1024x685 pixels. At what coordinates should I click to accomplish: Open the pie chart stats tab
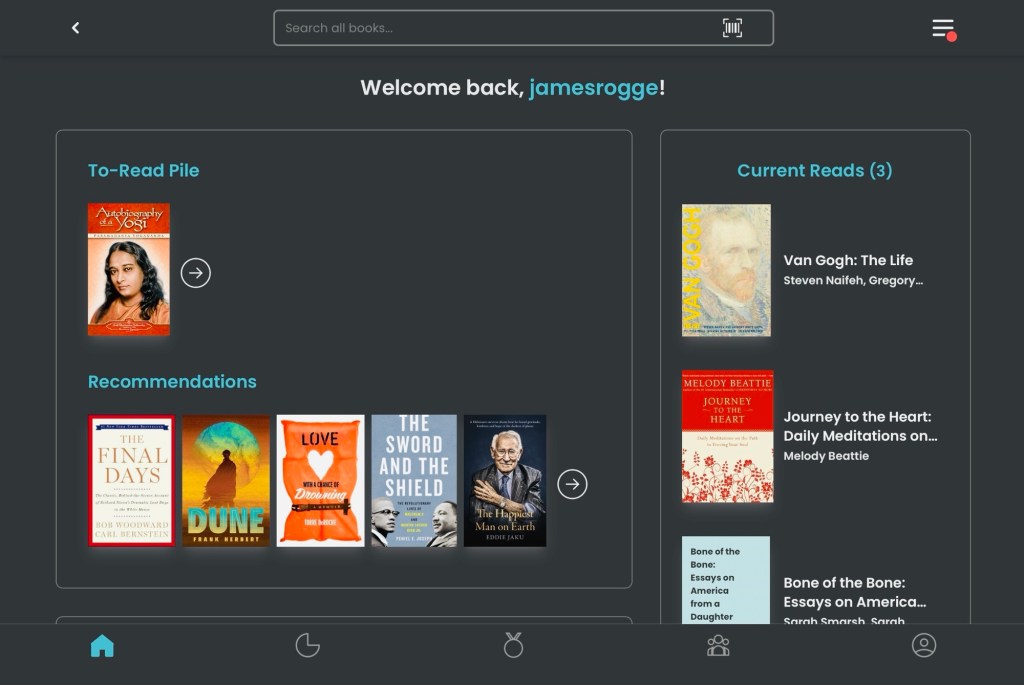click(x=307, y=646)
